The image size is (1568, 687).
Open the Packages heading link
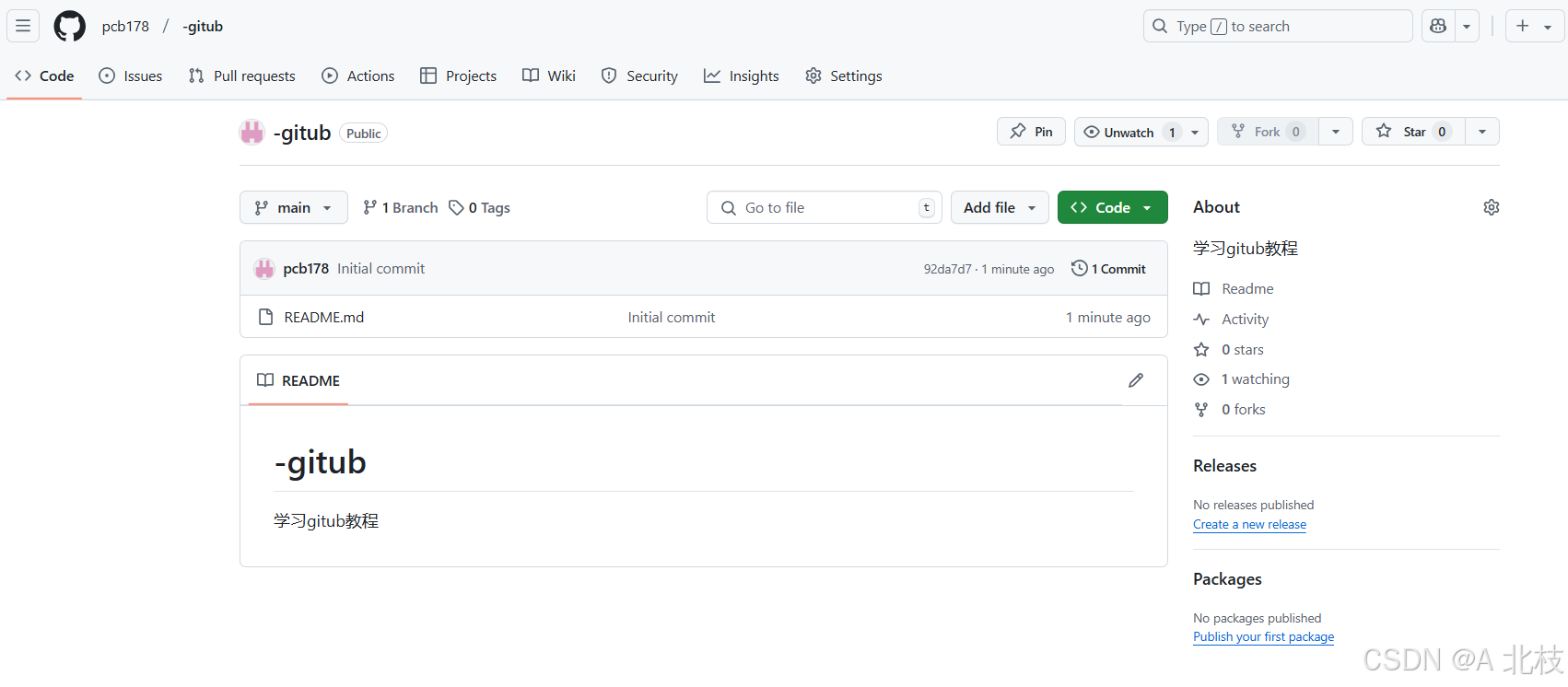tap(1227, 579)
